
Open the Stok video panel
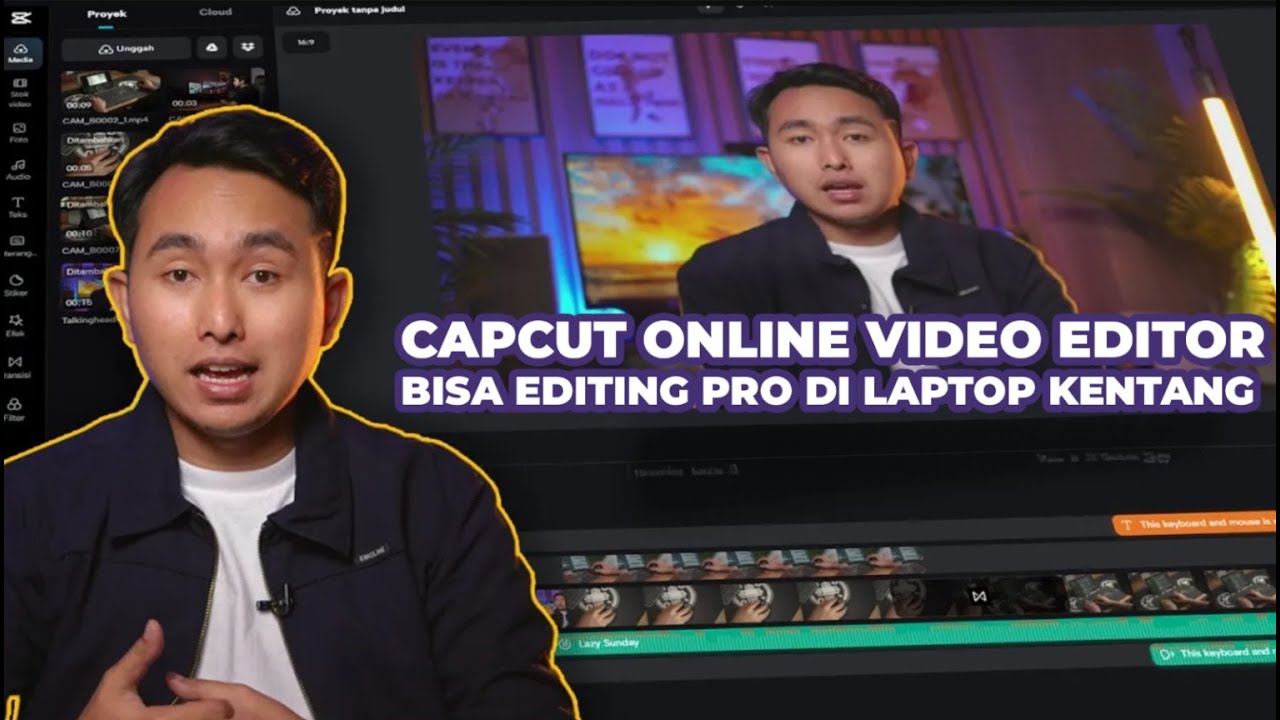(x=19, y=93)
